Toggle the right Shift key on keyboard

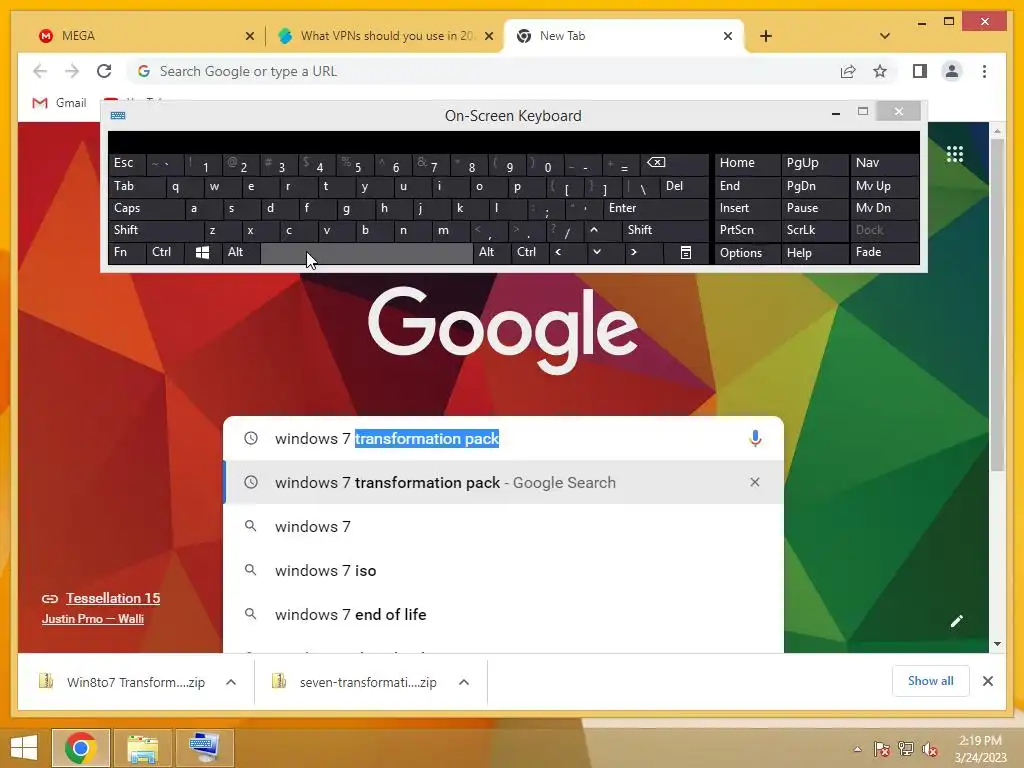pyautogui.click(x=665, y=230)
